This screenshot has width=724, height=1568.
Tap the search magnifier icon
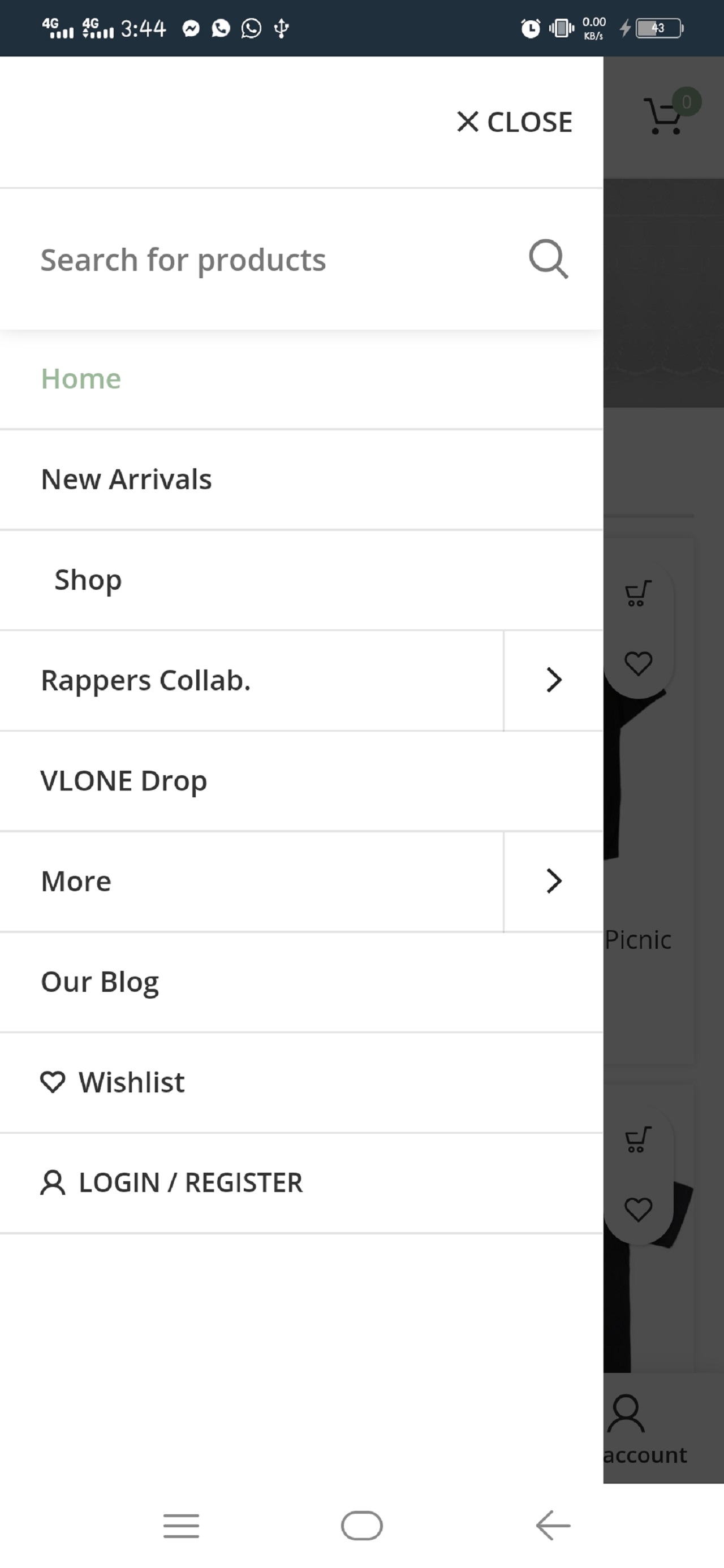(548, 260)
